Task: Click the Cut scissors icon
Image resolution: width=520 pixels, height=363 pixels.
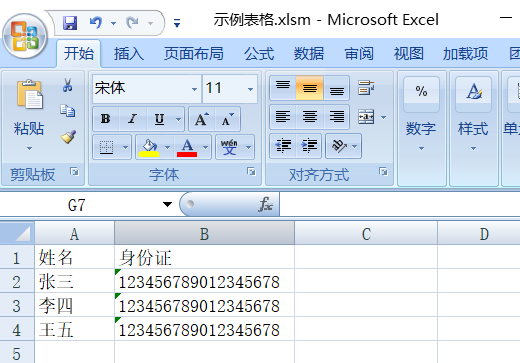Action: (68, 85)
